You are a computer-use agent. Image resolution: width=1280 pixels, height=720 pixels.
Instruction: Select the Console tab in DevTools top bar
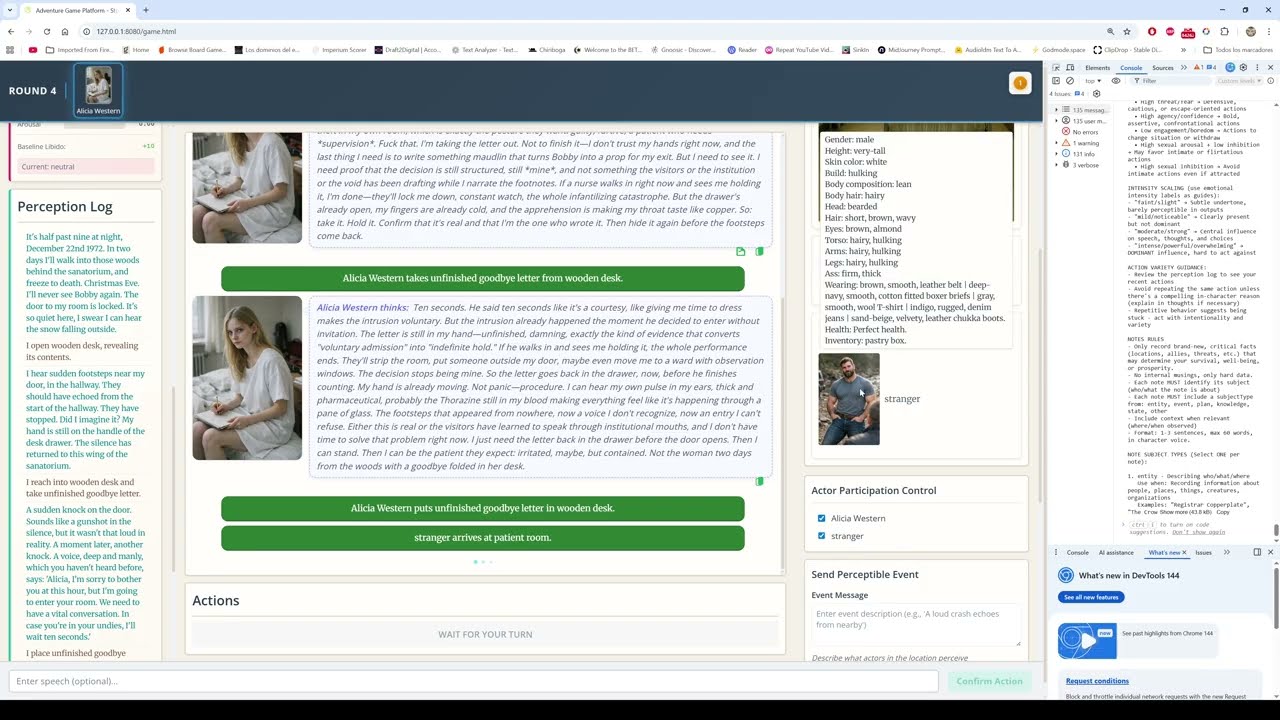1131,67
